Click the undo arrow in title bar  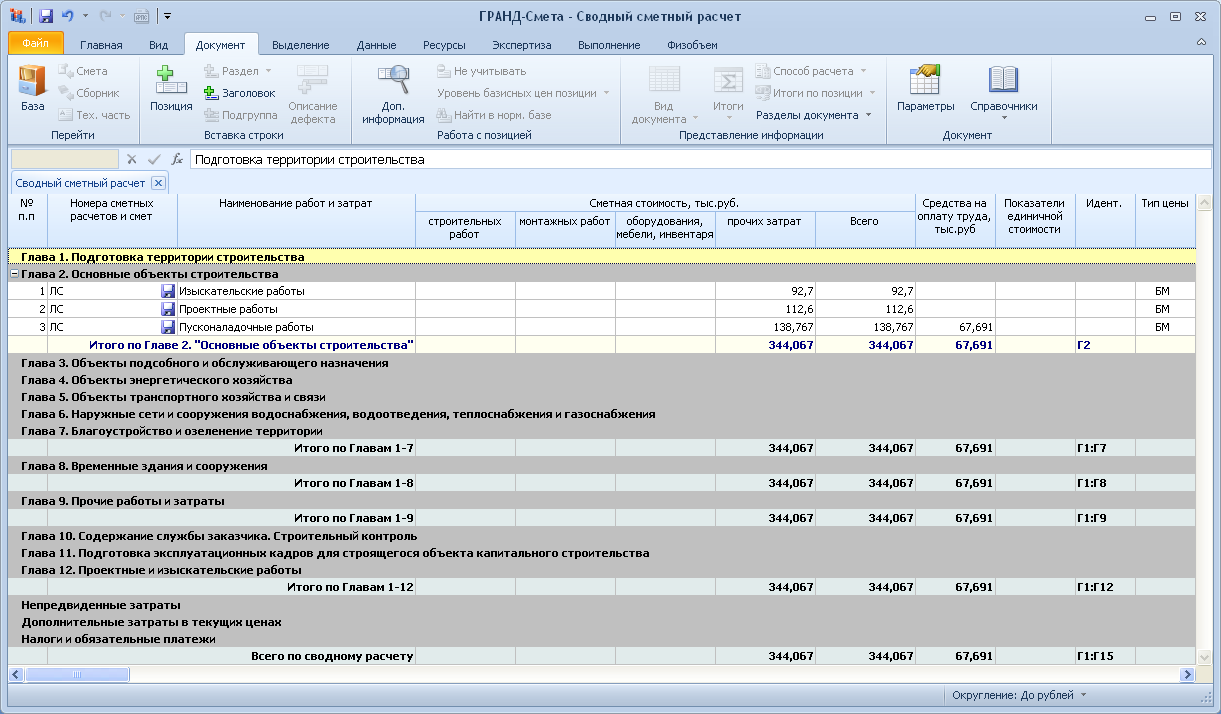tap(67, 16)
